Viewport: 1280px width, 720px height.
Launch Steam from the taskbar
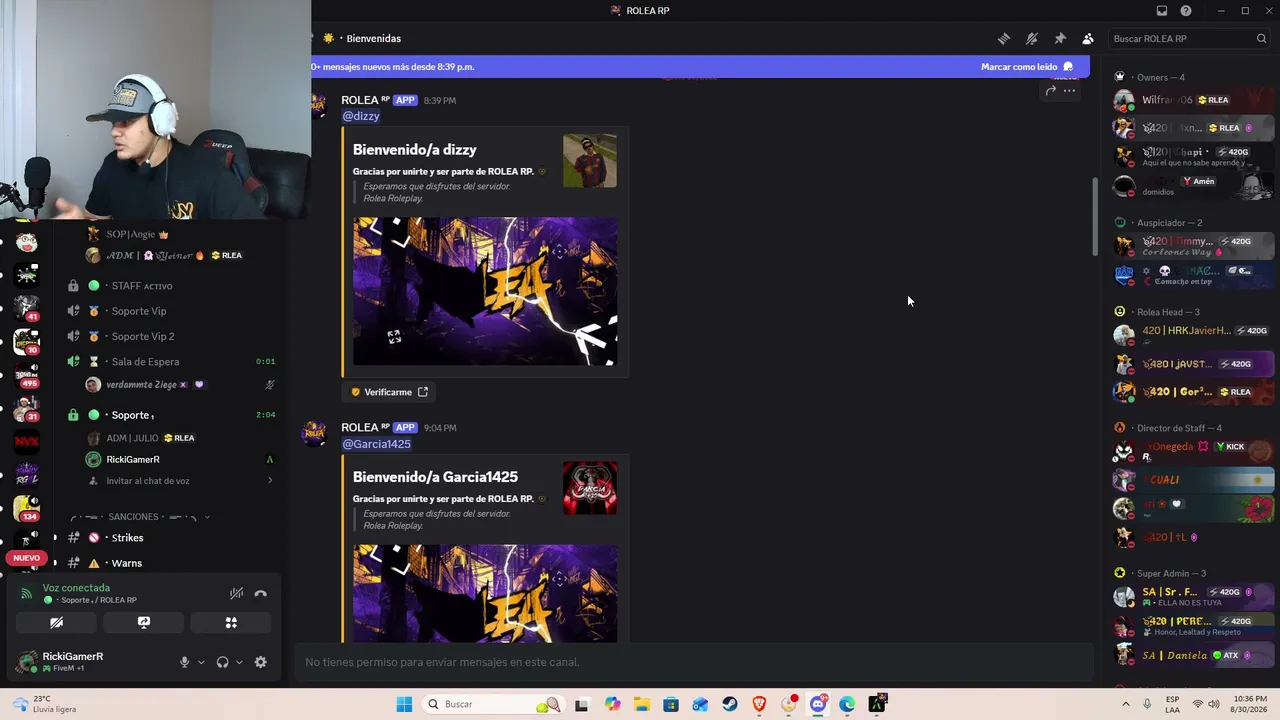pos(730,704)
